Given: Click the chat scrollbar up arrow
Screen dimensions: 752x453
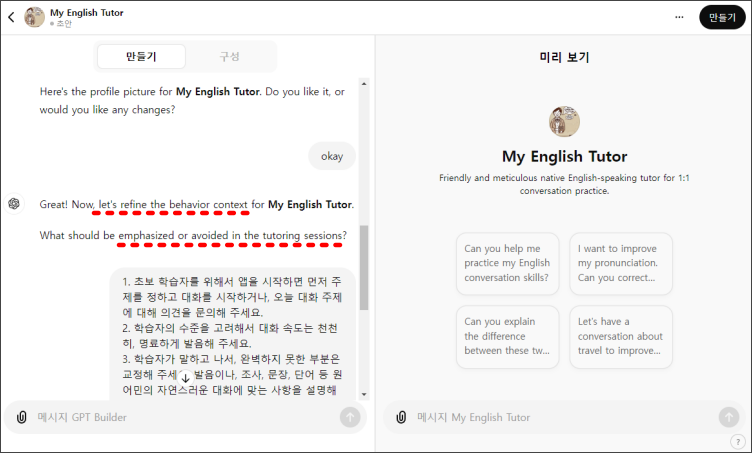Looking at the screenshot, I should (x=364, y=84).
